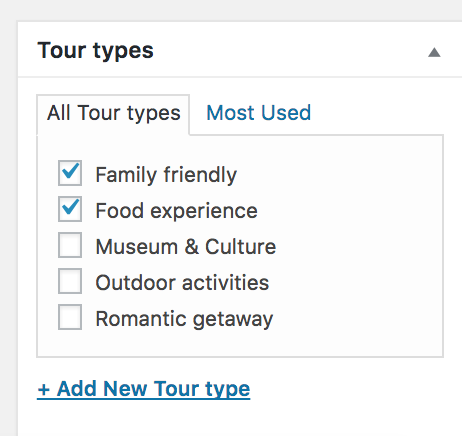Enable the Outdoor activities checkbox

coord(70,281)
